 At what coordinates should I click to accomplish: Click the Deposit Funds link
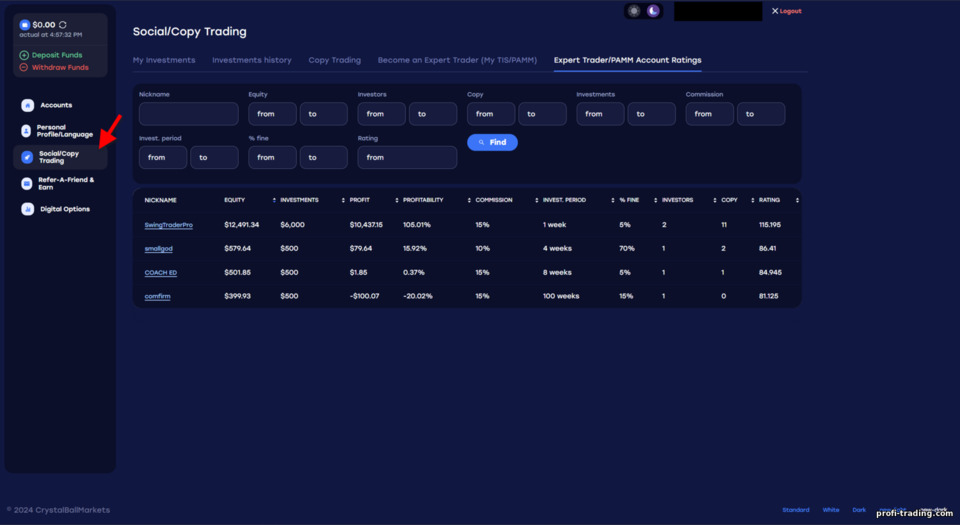point(57,55)
